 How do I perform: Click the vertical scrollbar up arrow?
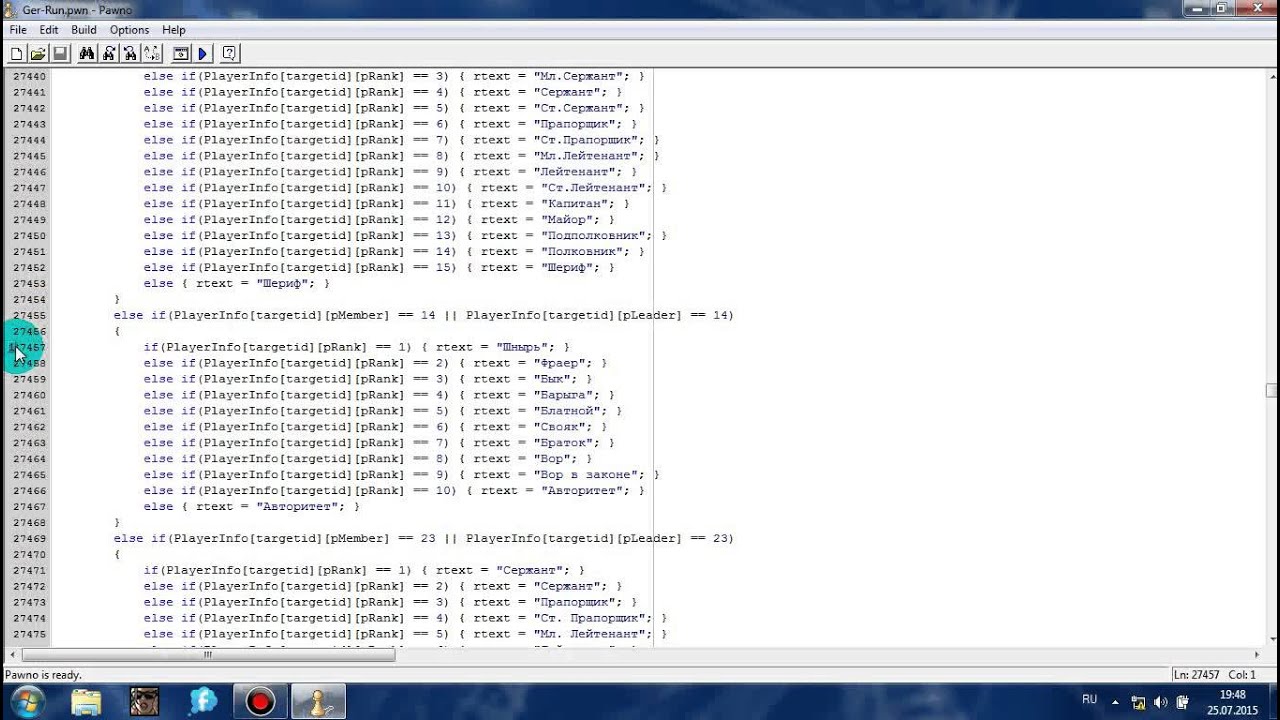1271,75
